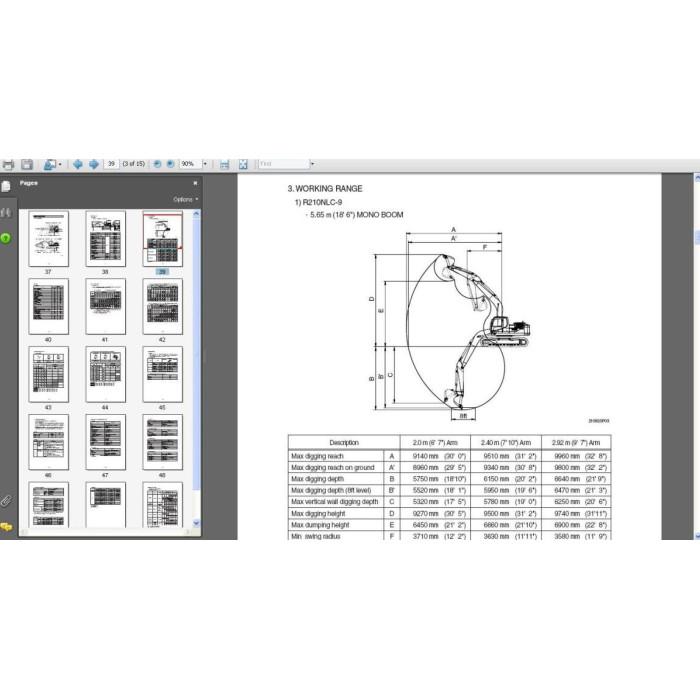
Task: Open the Bookmarks panel icon in the sidebar
Action: (x=6, y=212)
